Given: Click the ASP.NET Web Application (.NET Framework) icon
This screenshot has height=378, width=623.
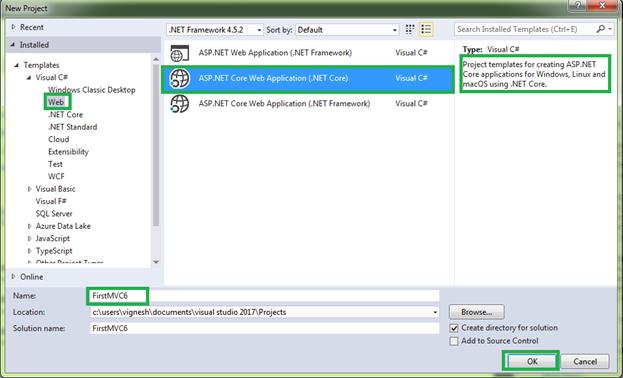Looking at the screenshot, I should (x=180, y=53).
